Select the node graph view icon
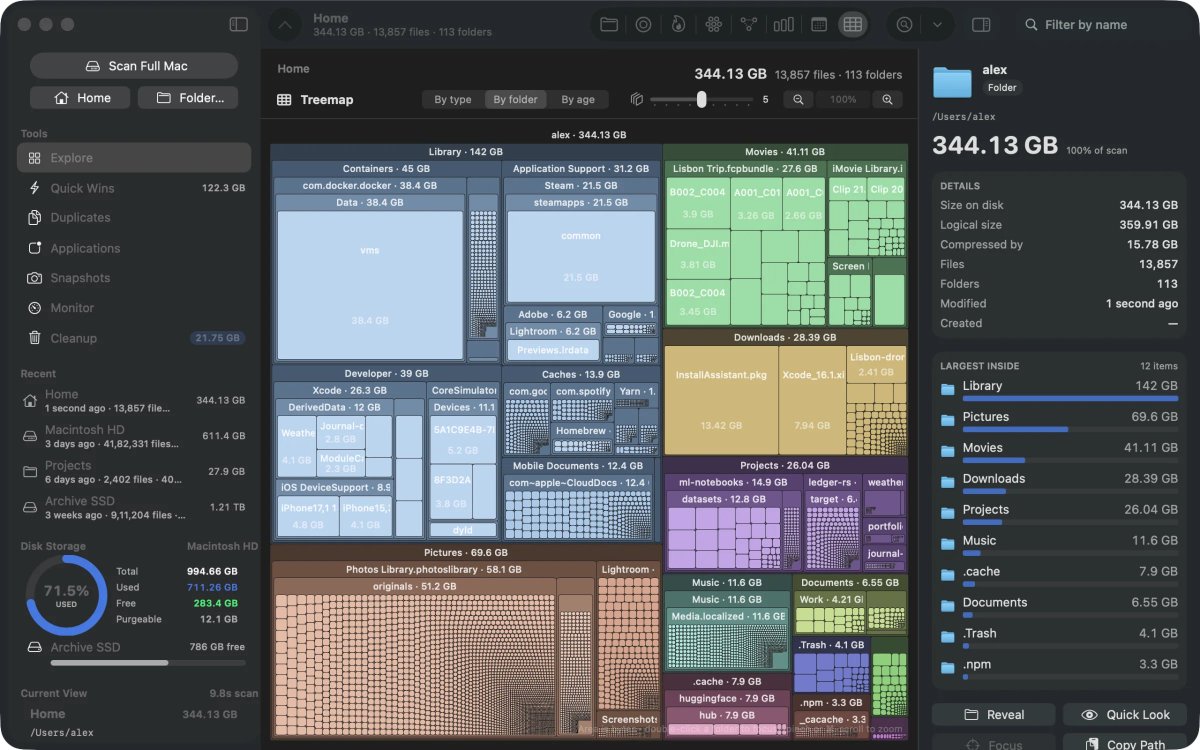 [x=748, y=24]
